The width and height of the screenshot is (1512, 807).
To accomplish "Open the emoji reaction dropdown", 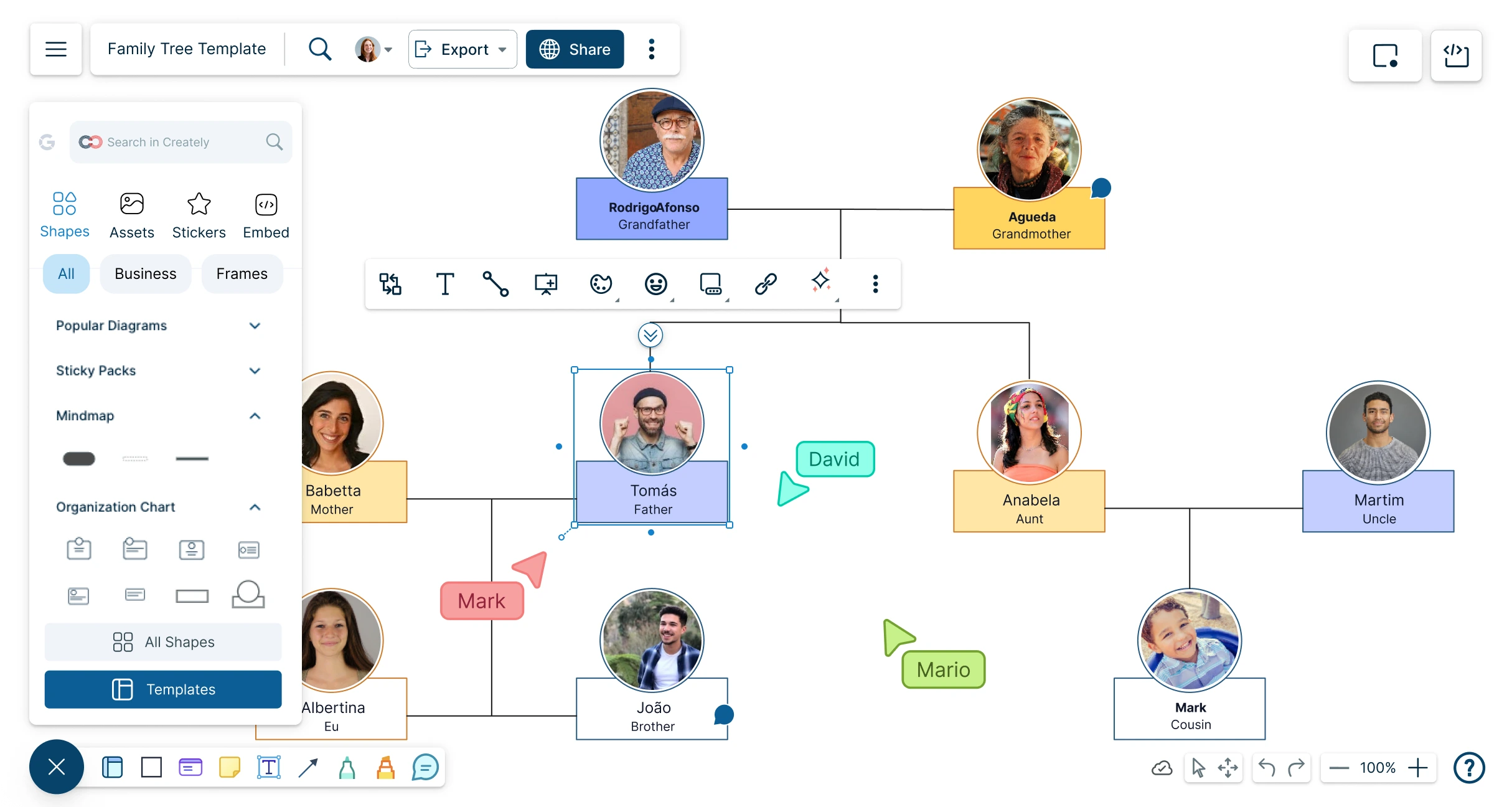I will (657, 284).
